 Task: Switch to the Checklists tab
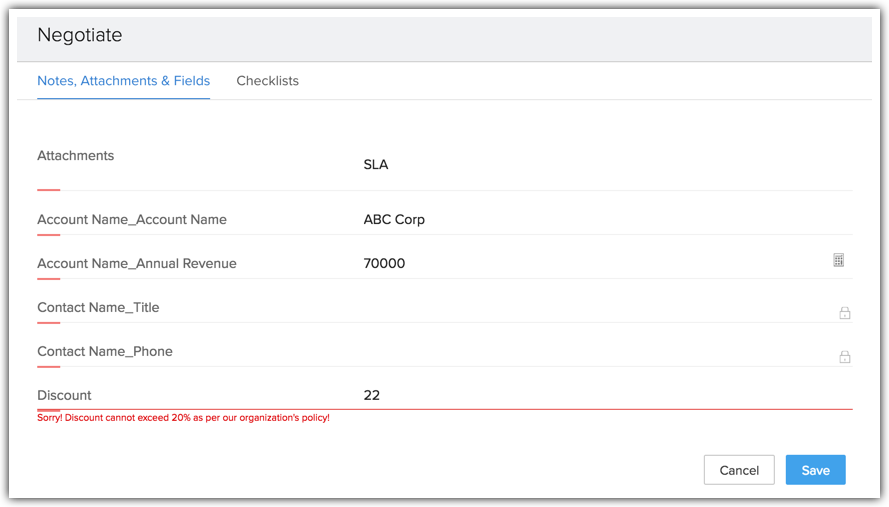click(267, 81)
